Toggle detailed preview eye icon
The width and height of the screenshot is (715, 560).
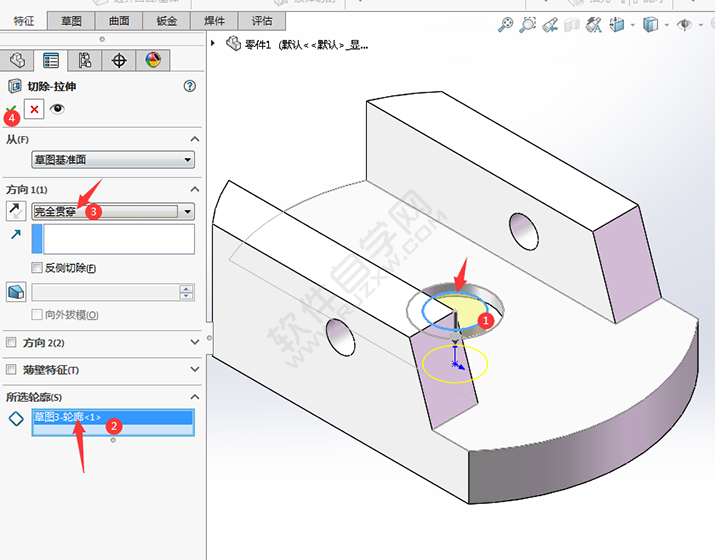point(57,109)
